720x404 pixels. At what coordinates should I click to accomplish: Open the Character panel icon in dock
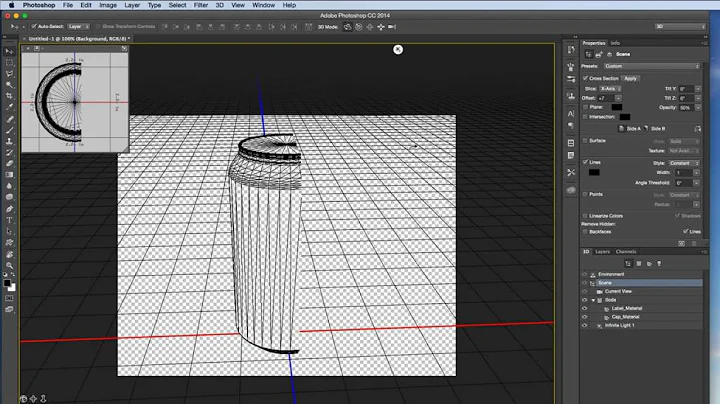tap(571, 113)
